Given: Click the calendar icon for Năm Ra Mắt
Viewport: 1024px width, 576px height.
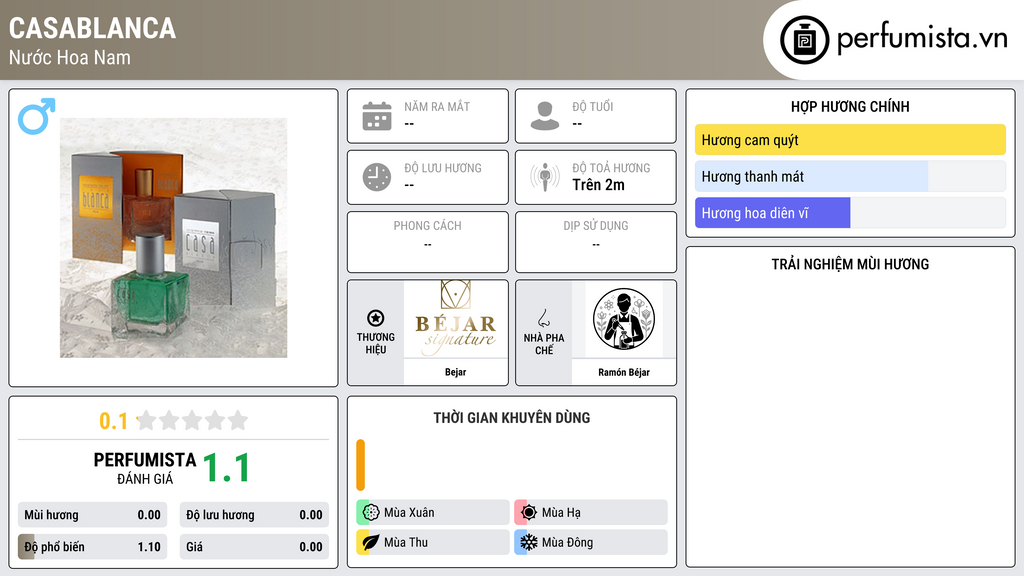Looking at the screenshot, I should [377, 116].
